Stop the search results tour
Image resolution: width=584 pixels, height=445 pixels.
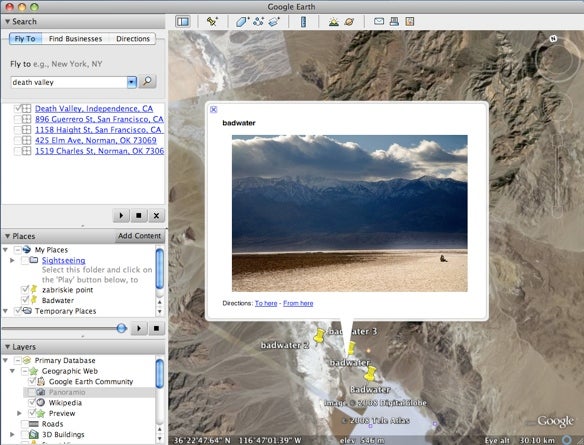click(139, 215)
